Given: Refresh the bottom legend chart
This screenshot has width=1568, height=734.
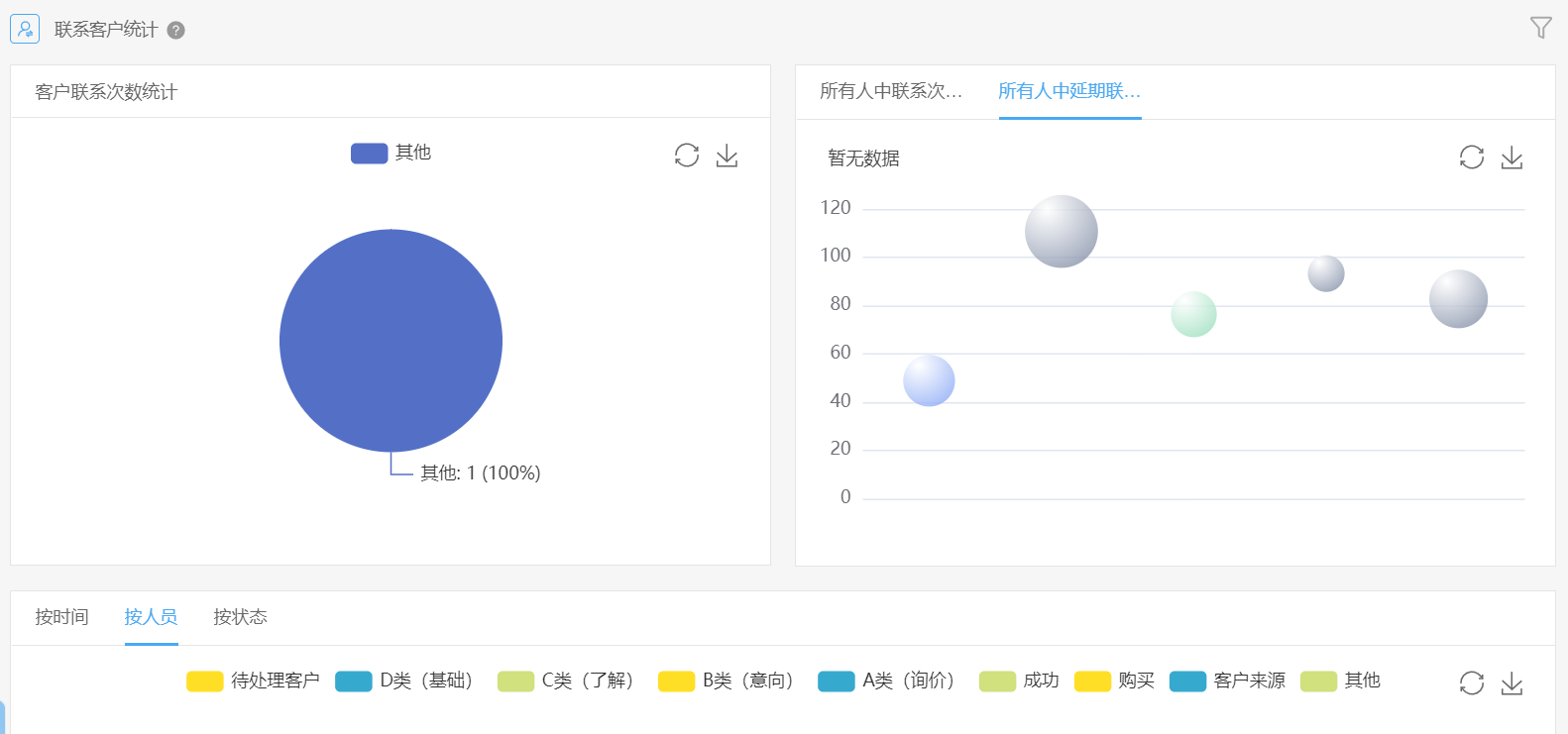Looking at the screenshot, I should point(1472,682).
